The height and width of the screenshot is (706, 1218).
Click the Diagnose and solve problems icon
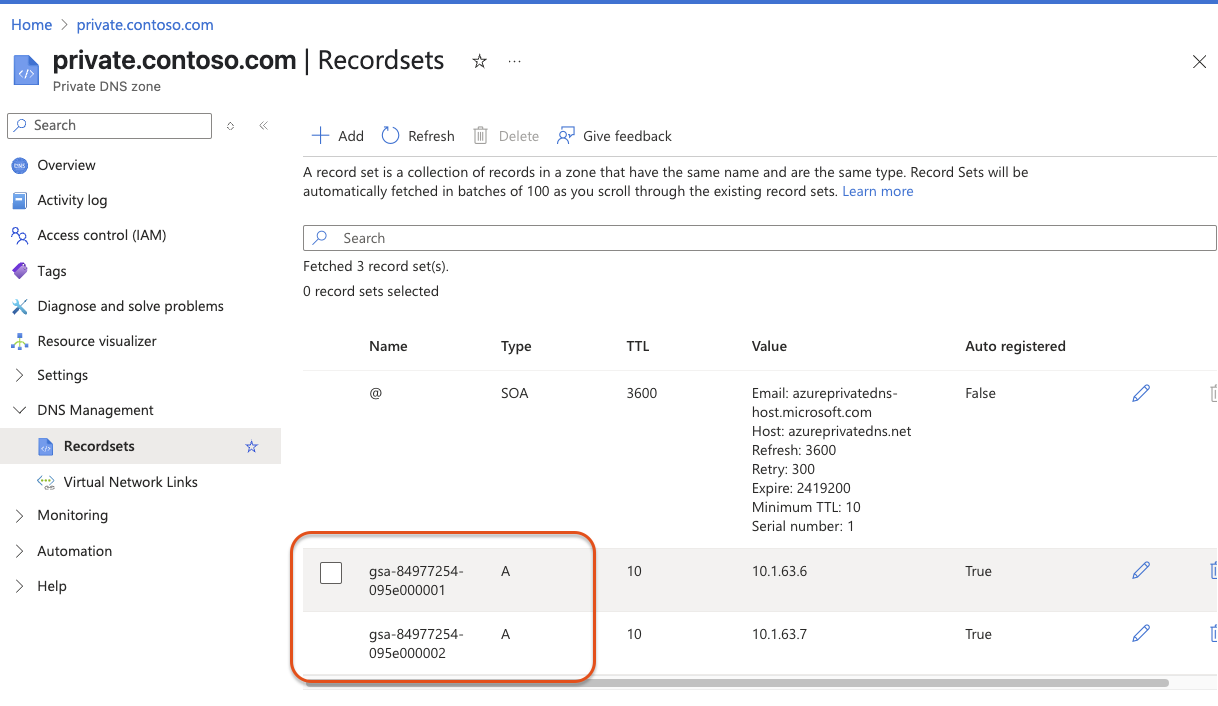tap(19, 306)
